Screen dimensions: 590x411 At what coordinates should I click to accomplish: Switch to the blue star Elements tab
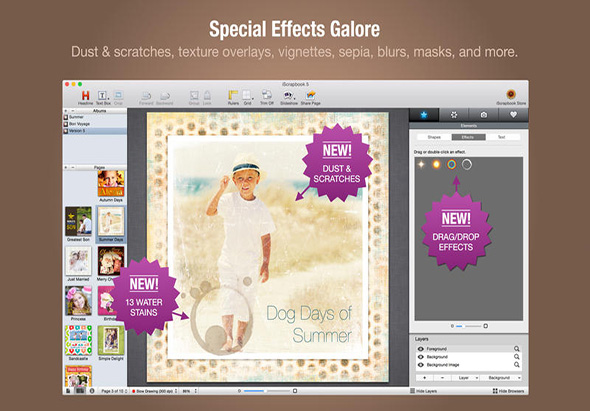click(x=424, y=115)
